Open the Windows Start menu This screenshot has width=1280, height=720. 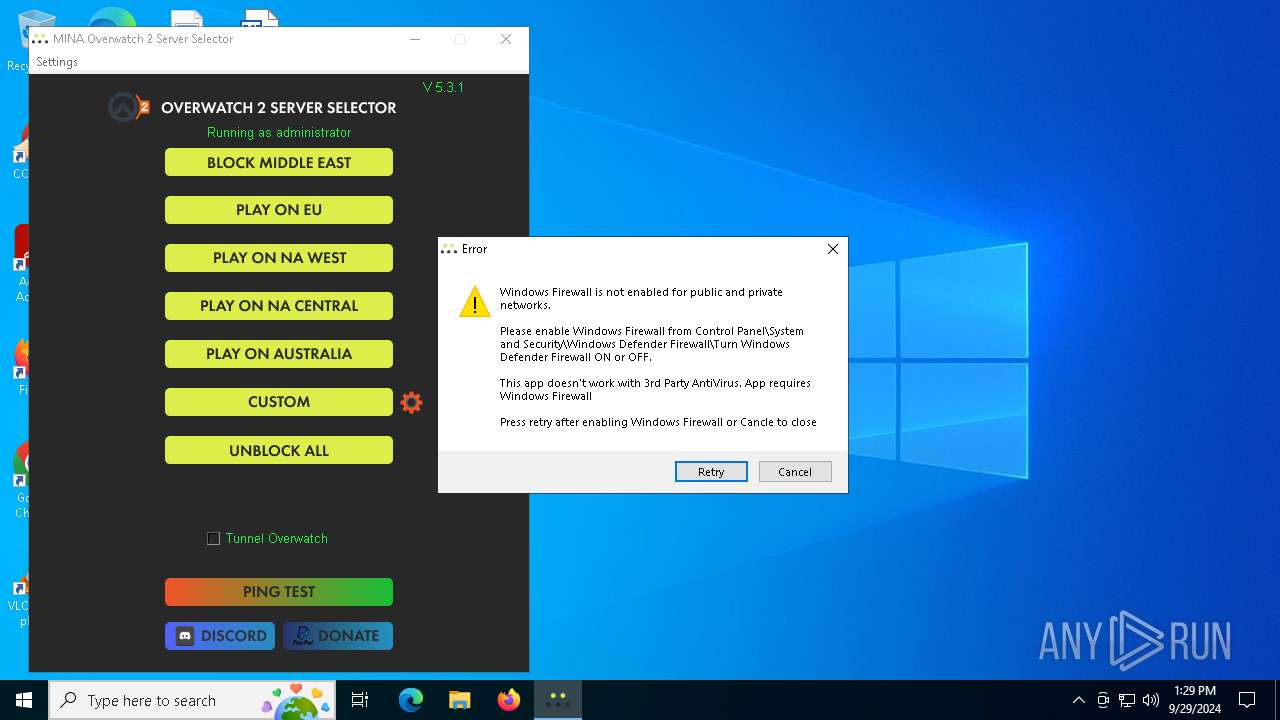[x=24, y=700]
